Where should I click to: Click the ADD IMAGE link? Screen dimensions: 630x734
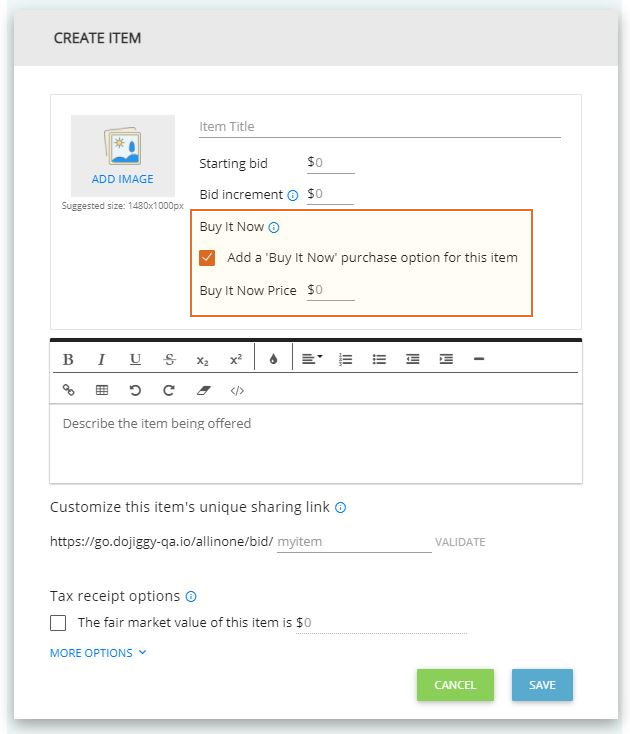tap(123, 179)
